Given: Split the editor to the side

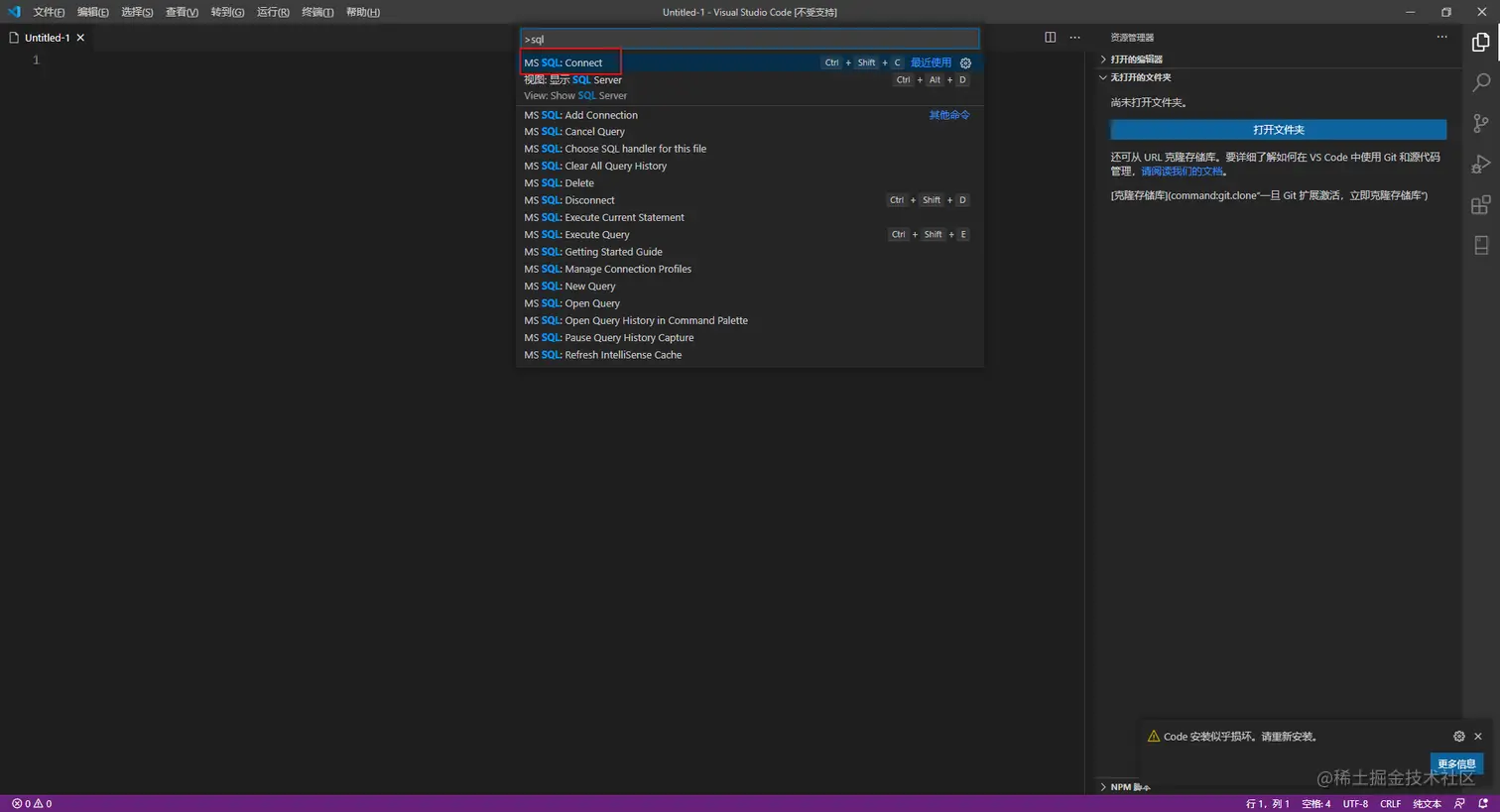Looking at the screenshot, I should (x=1050, y=38).
